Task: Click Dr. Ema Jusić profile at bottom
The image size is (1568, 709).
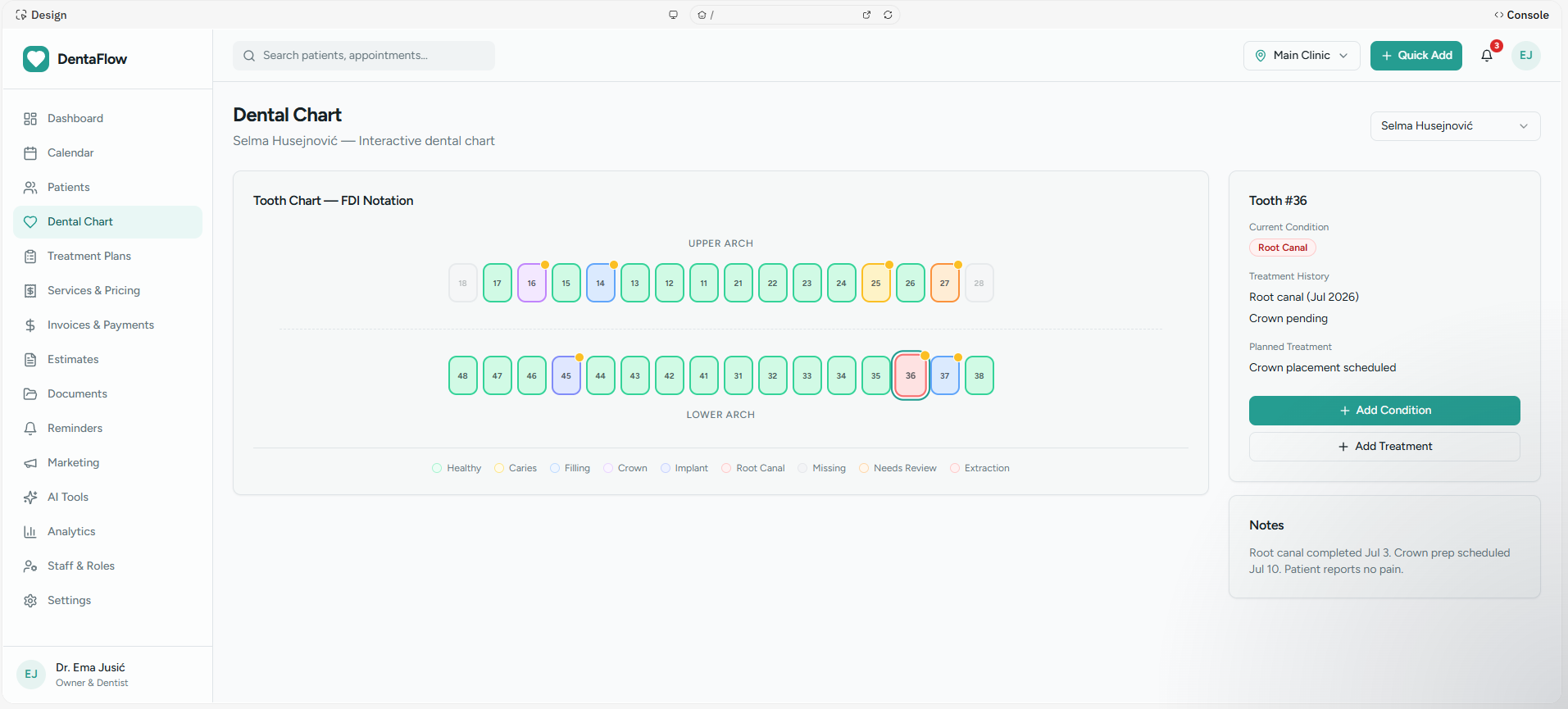Action: [107, 675]
